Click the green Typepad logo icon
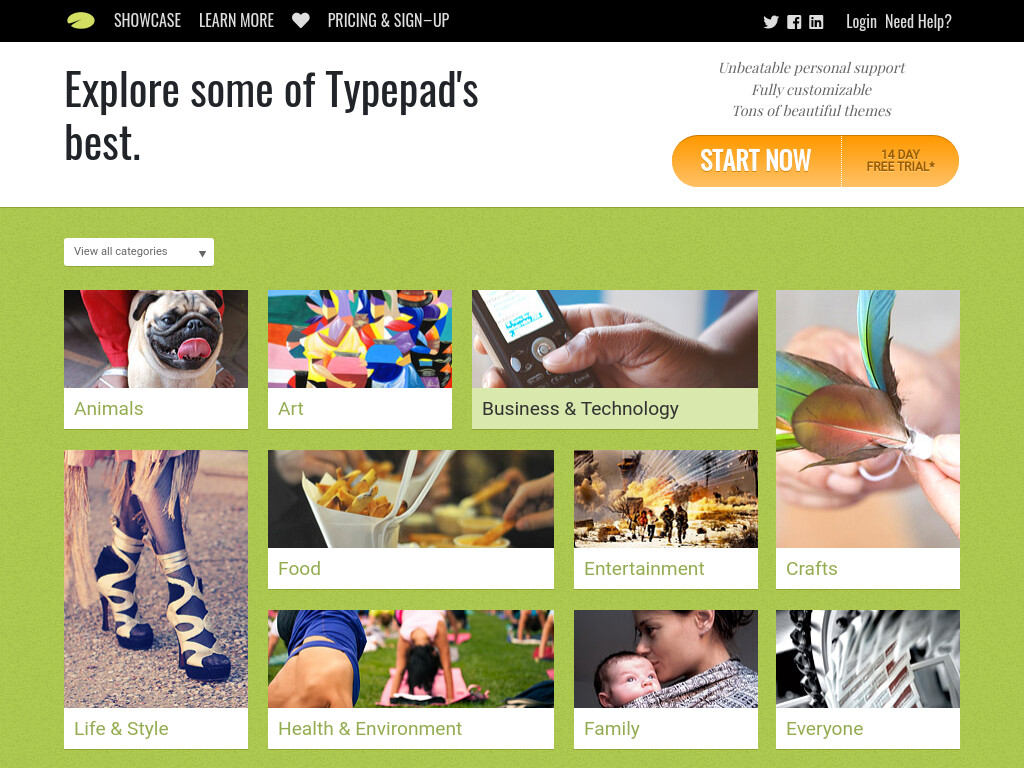Viewport: 1024px width, 768px height. click(81, 21)
